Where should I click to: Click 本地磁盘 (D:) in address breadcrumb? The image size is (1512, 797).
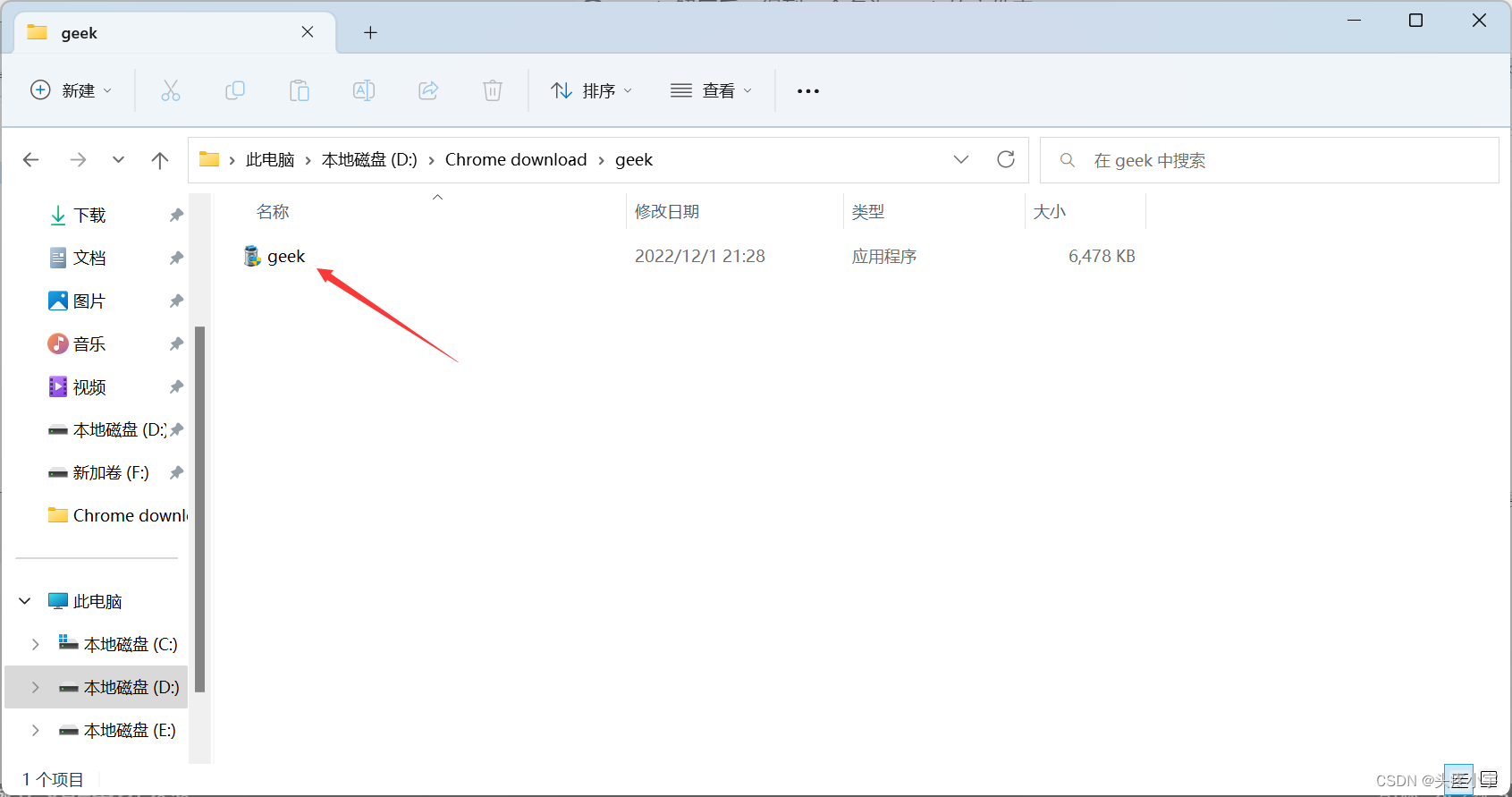(369, 160)
